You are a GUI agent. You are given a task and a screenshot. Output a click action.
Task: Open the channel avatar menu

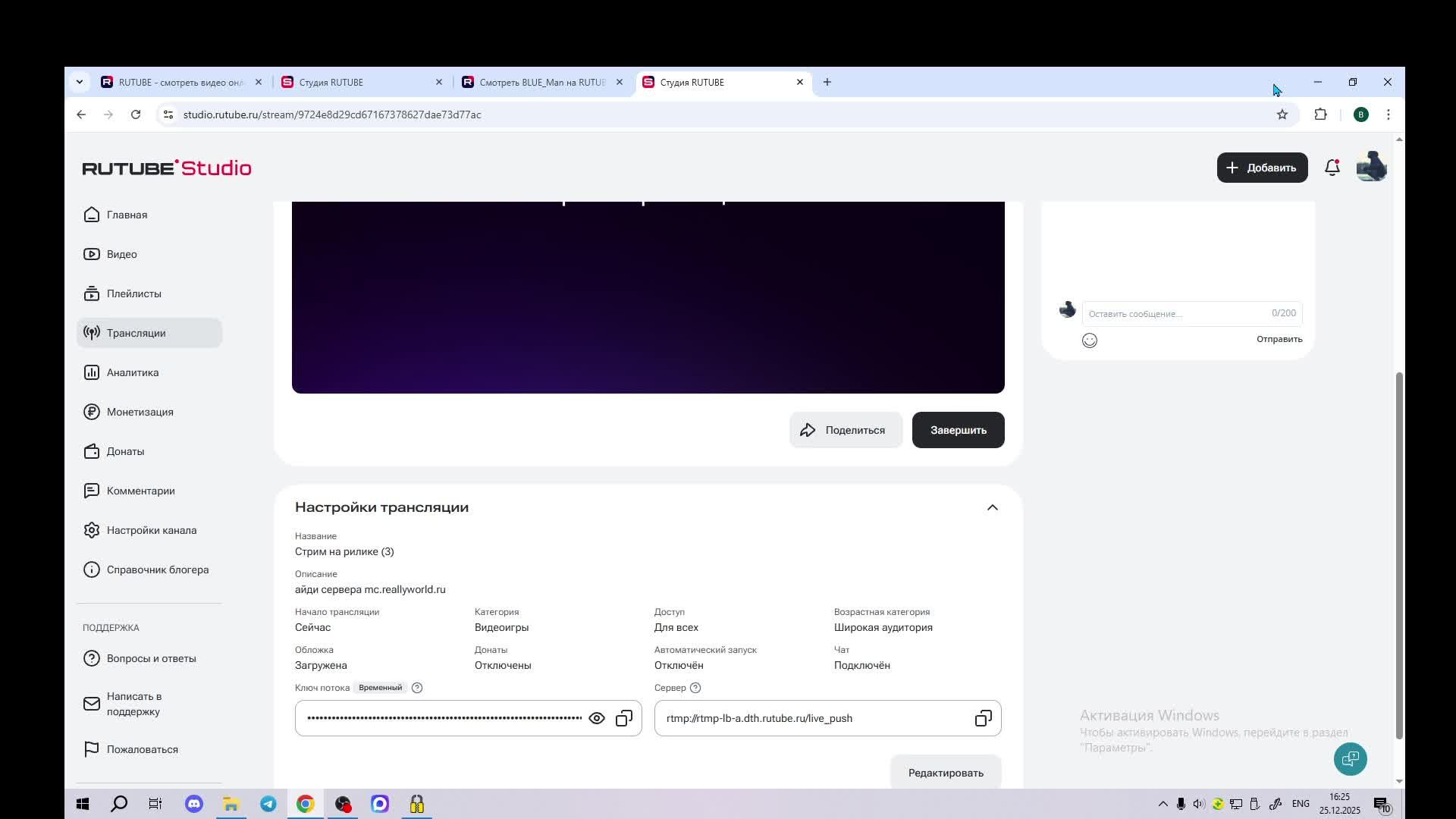click(x=1371, y=168)
